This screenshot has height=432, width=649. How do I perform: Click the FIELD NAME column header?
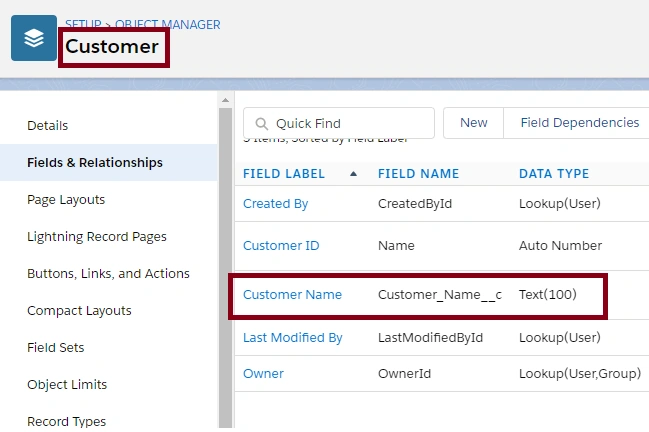418,174
